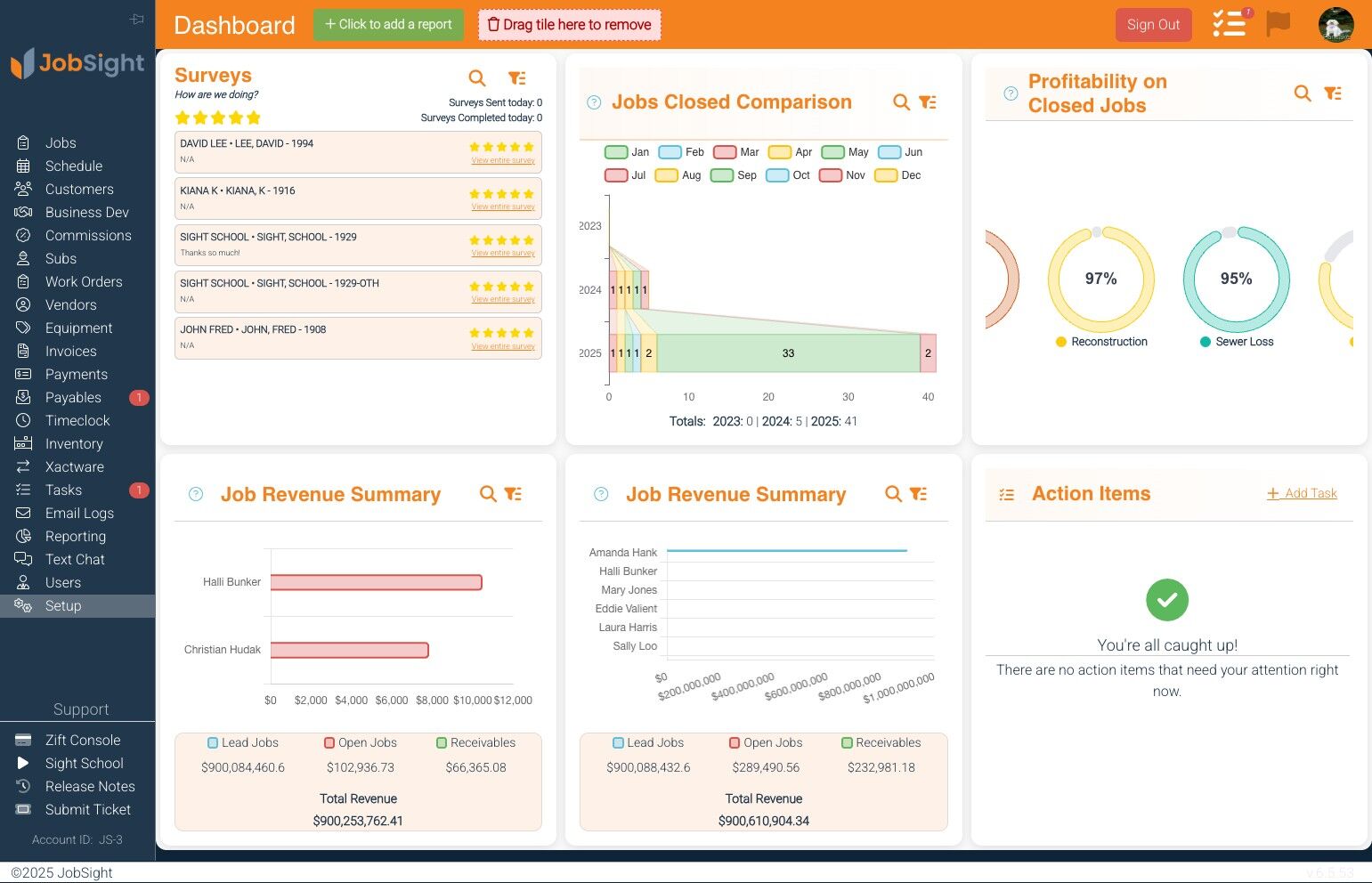Click the Invoices sidebar icon
Image resolution: width=1372 pixels, height=883 pixels.
(x=23, y=351)
